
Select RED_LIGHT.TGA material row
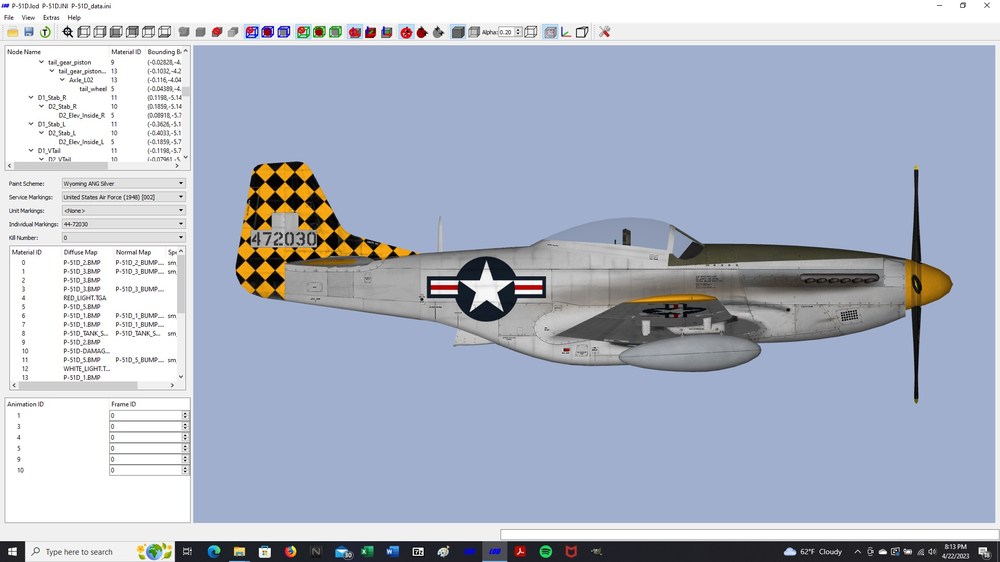(x=84, y=298)
